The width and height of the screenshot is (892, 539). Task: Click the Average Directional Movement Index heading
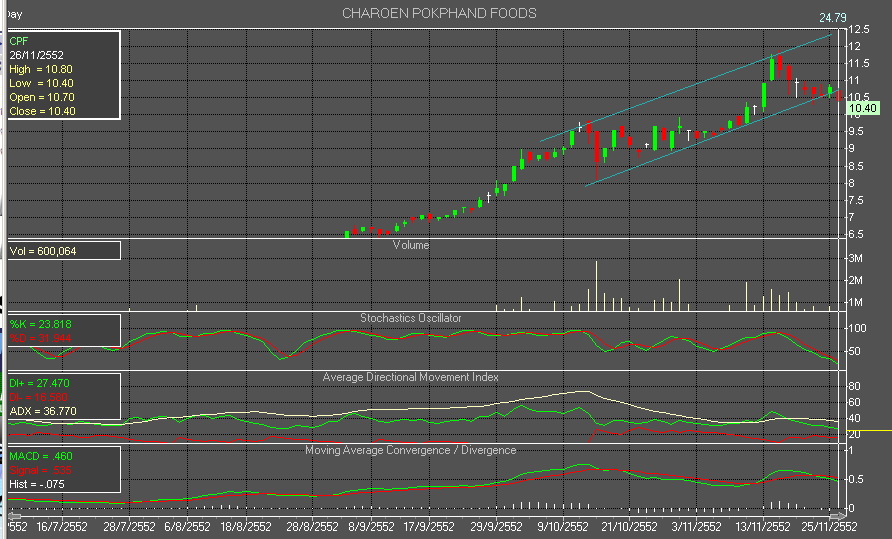coord(411,377)
